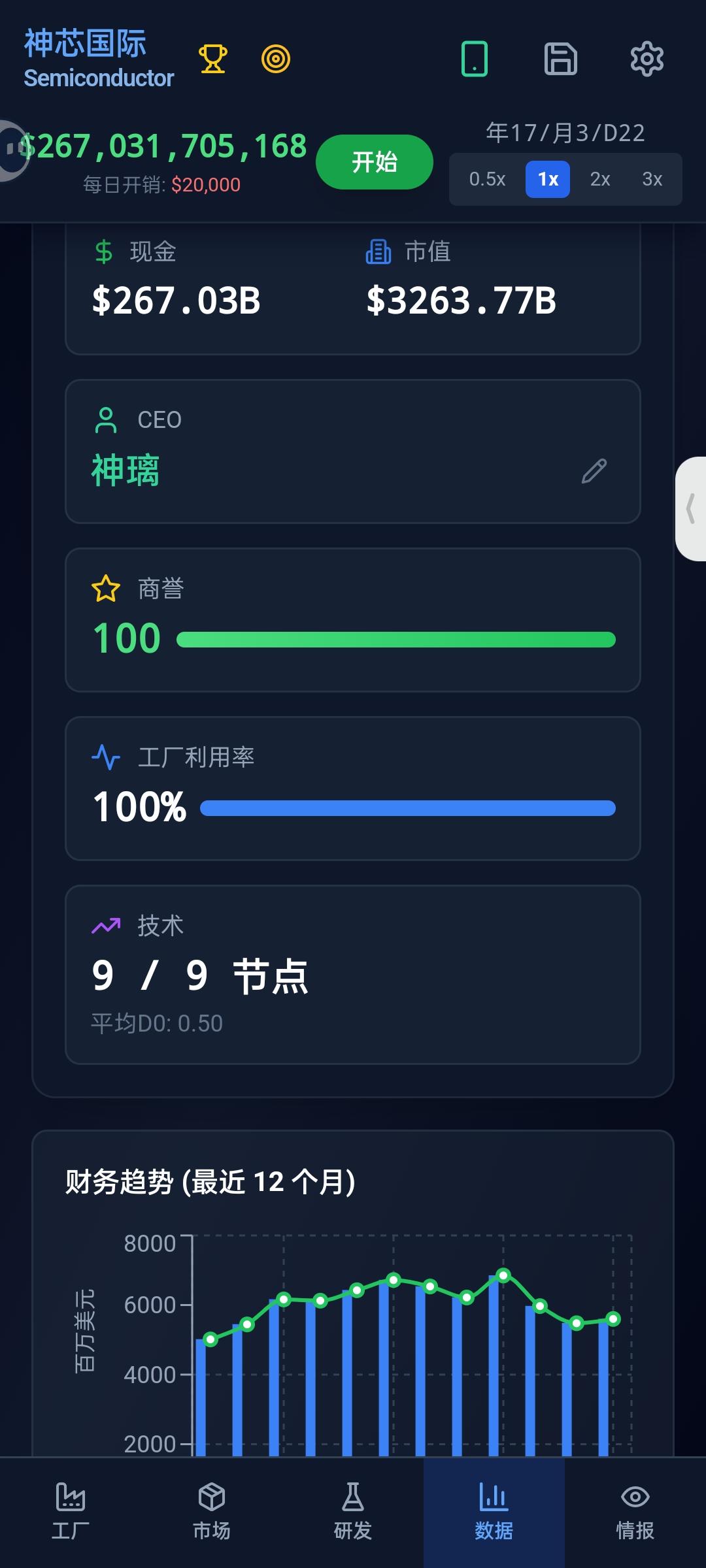Click the yellow target goals icon
This screenshot has width=706, height=1568.
point(276,59)
